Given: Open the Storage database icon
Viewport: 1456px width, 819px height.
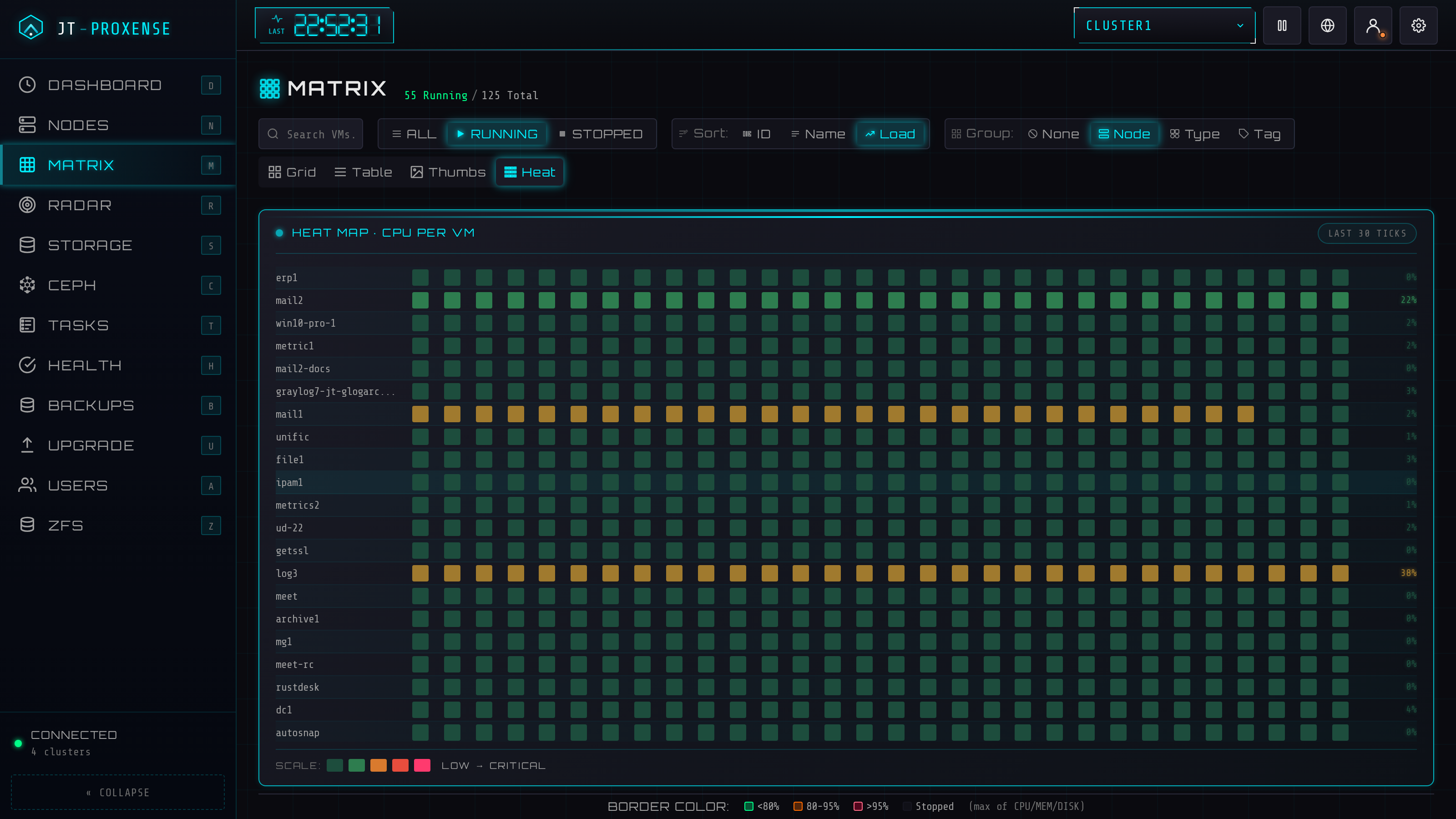Looking at the screenshot, I should click(27, 245).
